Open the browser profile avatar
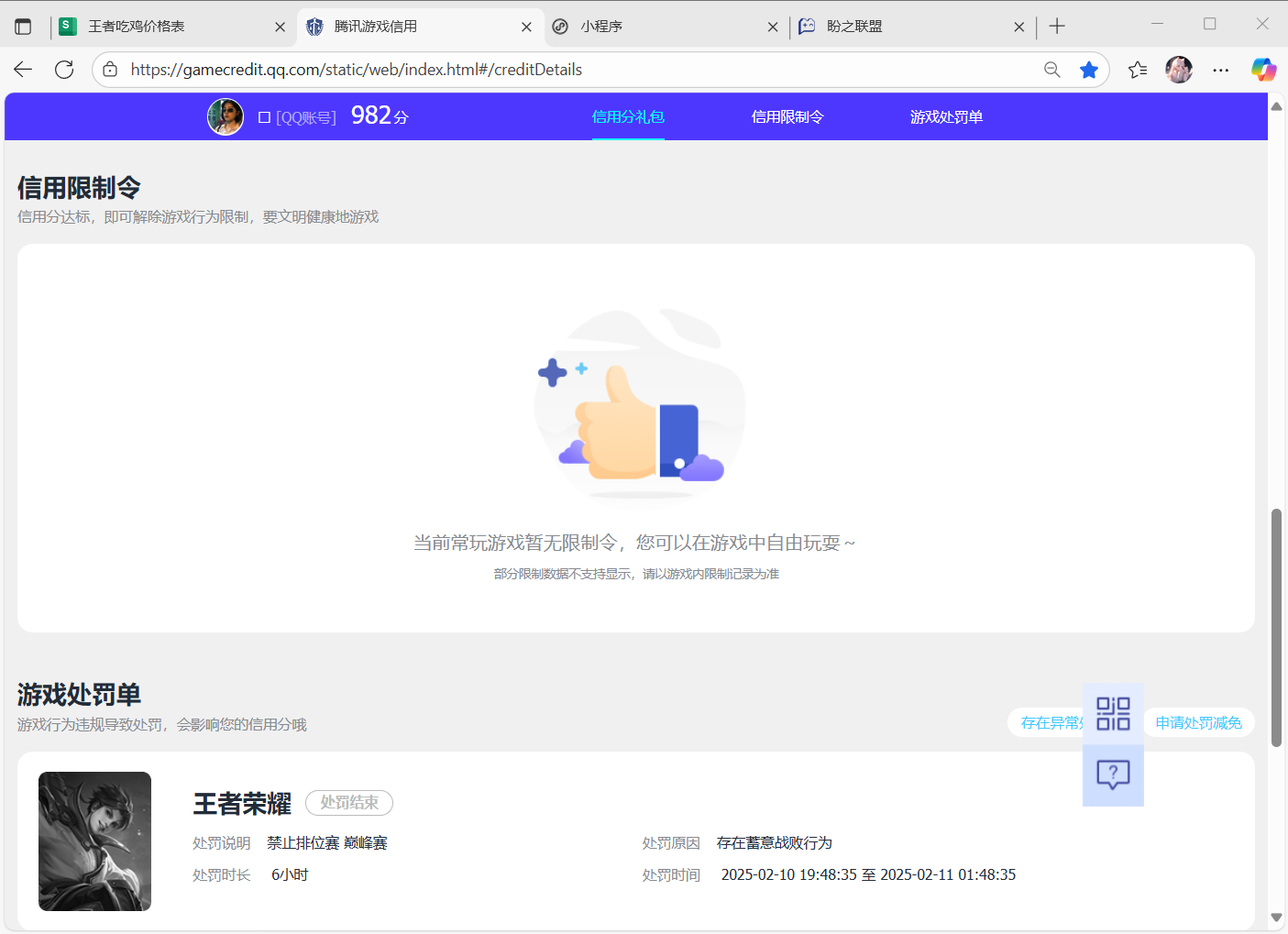The height and width of the screenshot is (934, 1288). pyautogui.click(x=1179, y=70)
